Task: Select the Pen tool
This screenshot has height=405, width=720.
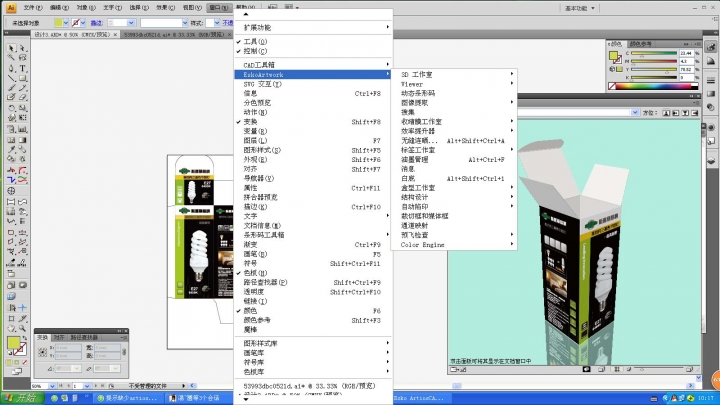Action: (11, 68)
